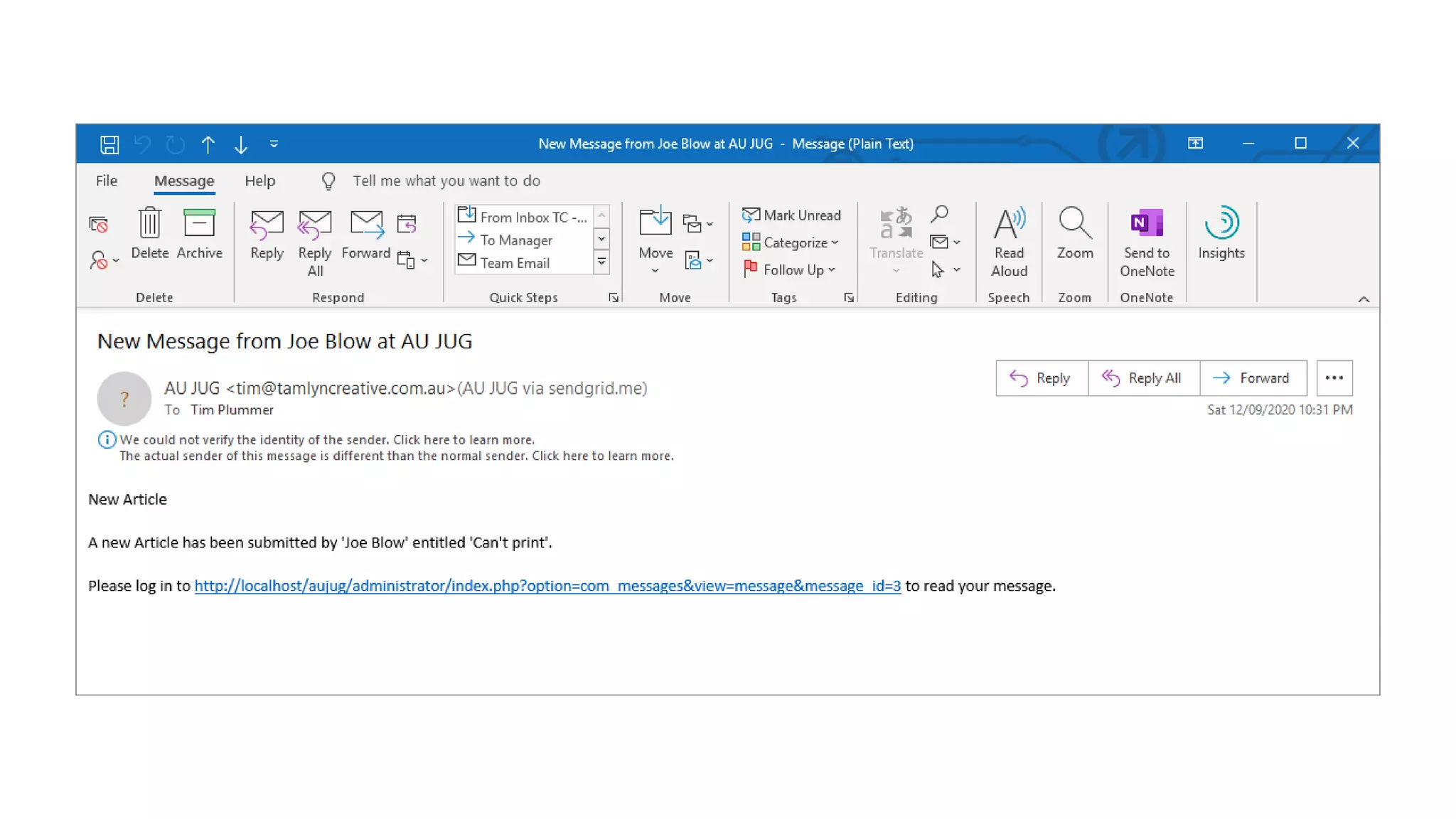Switch to the Help tab

click(x=259, y=181)
